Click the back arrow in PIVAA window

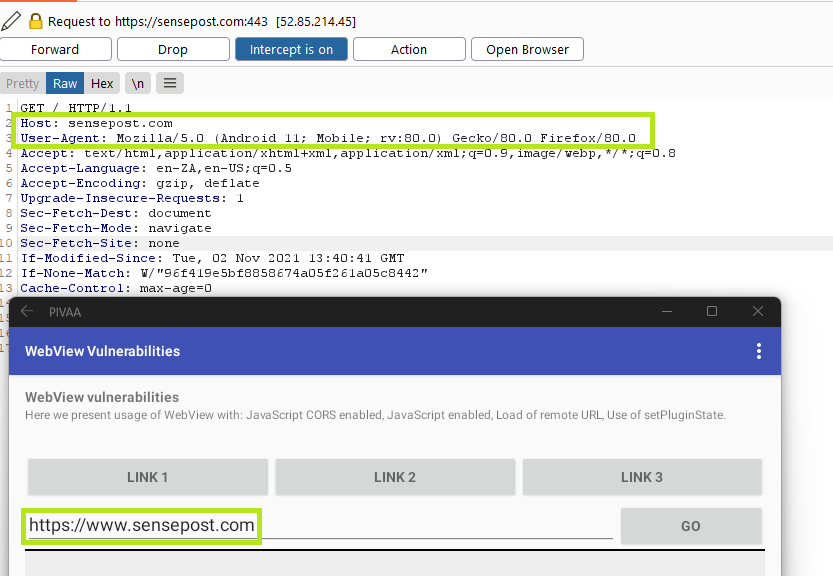27,311
